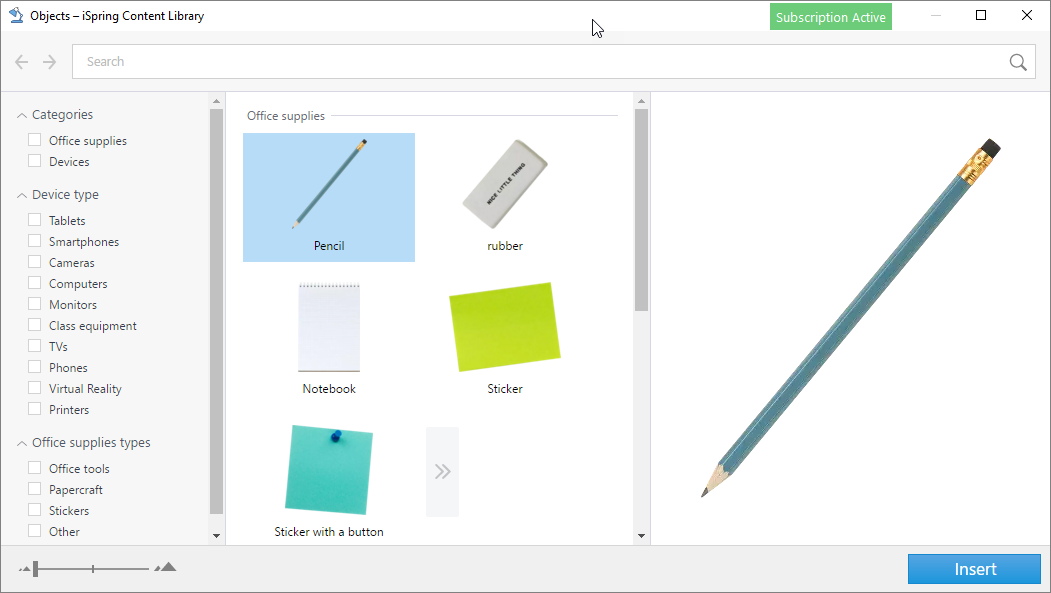Enable the Stickers filter under Office supplies types

click(x=33, y=510)
